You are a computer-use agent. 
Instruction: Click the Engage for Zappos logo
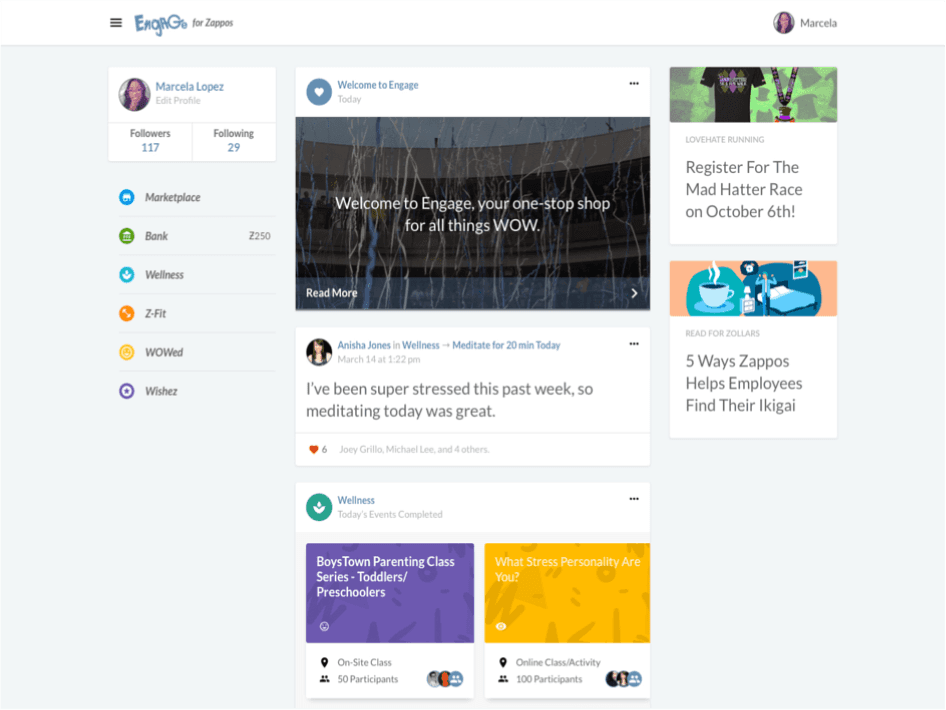click(183, 24)
